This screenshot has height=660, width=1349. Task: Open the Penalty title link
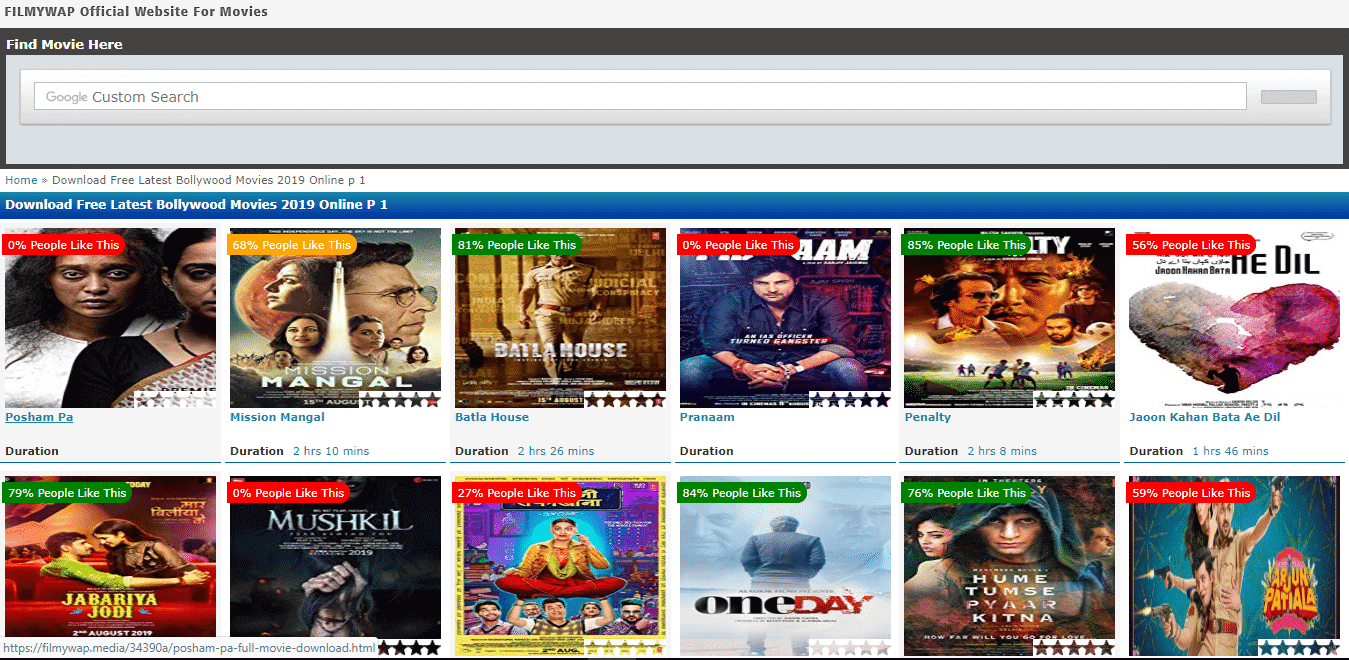tap(928, 417)
